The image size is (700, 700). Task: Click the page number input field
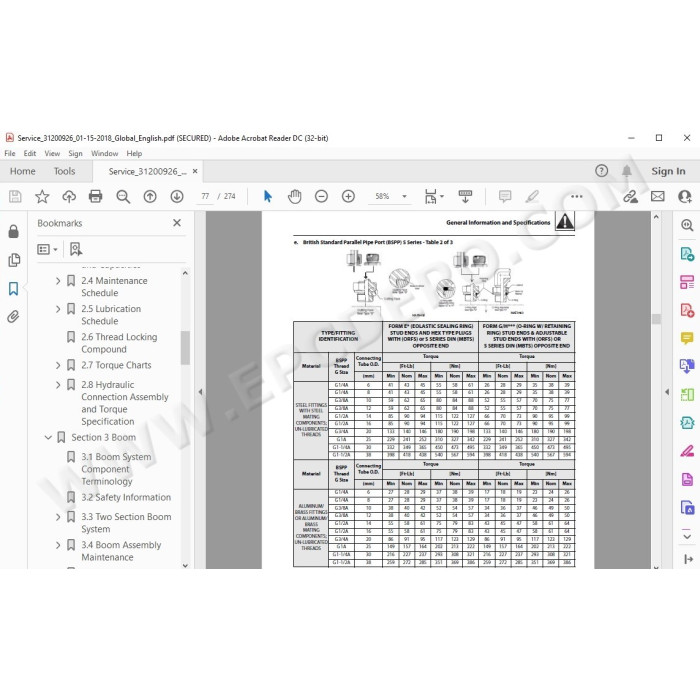205,196
